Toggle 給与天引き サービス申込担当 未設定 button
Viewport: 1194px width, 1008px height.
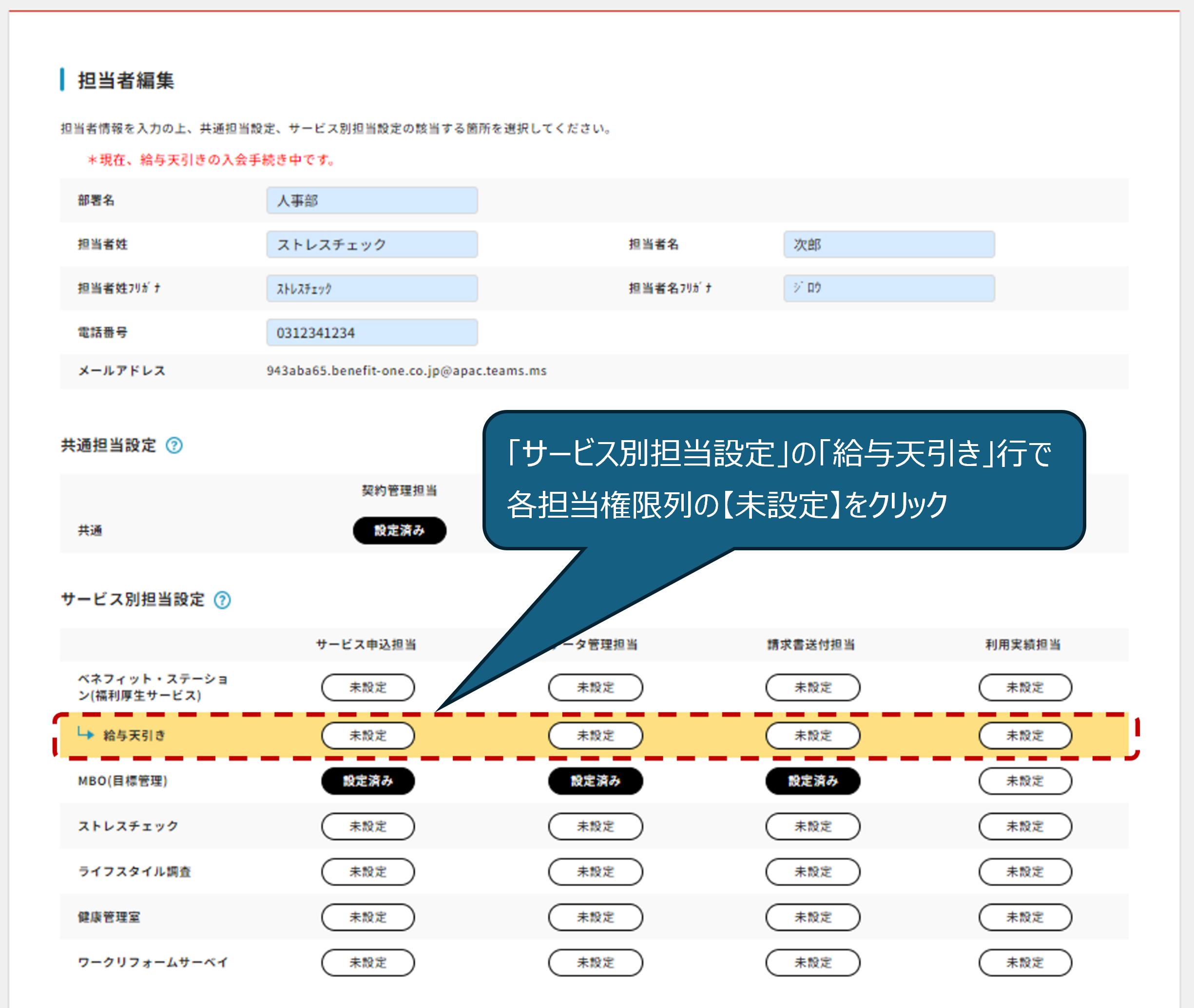coord(368,736)
